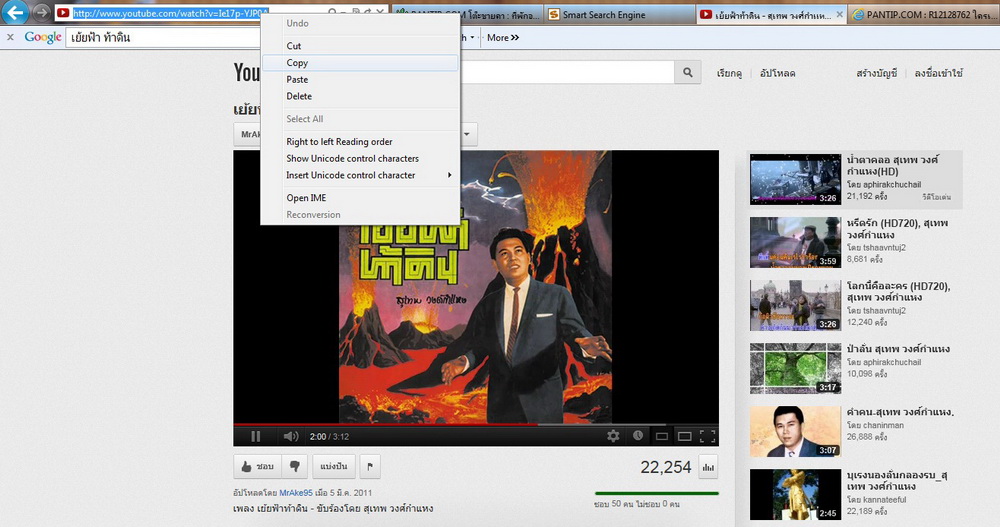
Task: Open the 2:45 suggested video thumbnail
Action: (795, 494)
